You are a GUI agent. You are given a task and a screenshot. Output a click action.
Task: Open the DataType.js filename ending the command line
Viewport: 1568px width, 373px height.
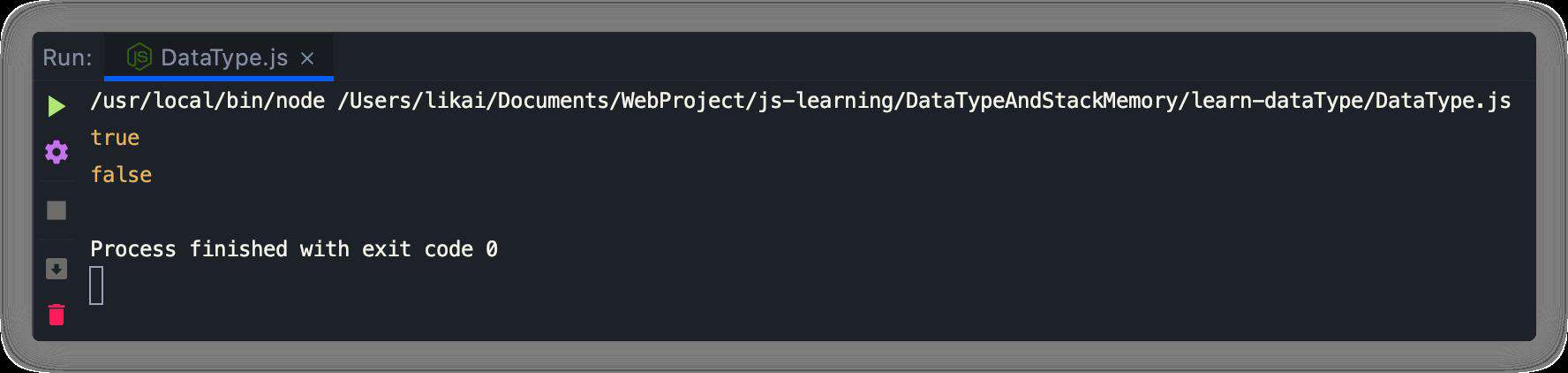1443,101
